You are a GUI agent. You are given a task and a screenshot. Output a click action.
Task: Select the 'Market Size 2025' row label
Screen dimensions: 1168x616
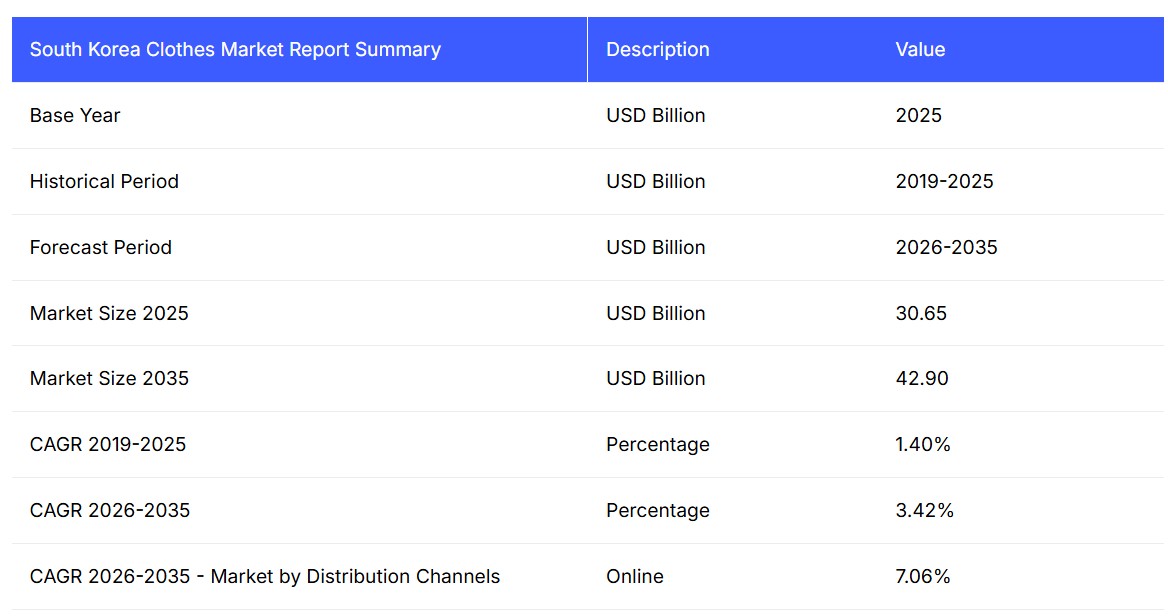point(109,313)
